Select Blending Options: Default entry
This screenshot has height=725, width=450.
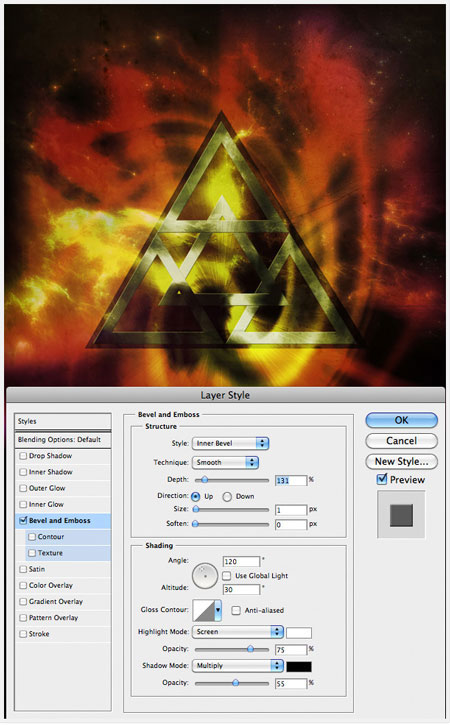[63, 440]
